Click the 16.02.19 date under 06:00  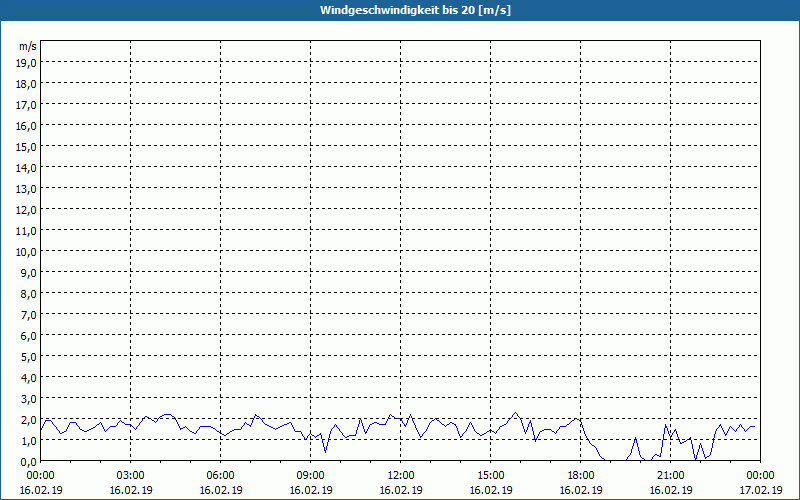pyautogui.click(x=220, y=490)
